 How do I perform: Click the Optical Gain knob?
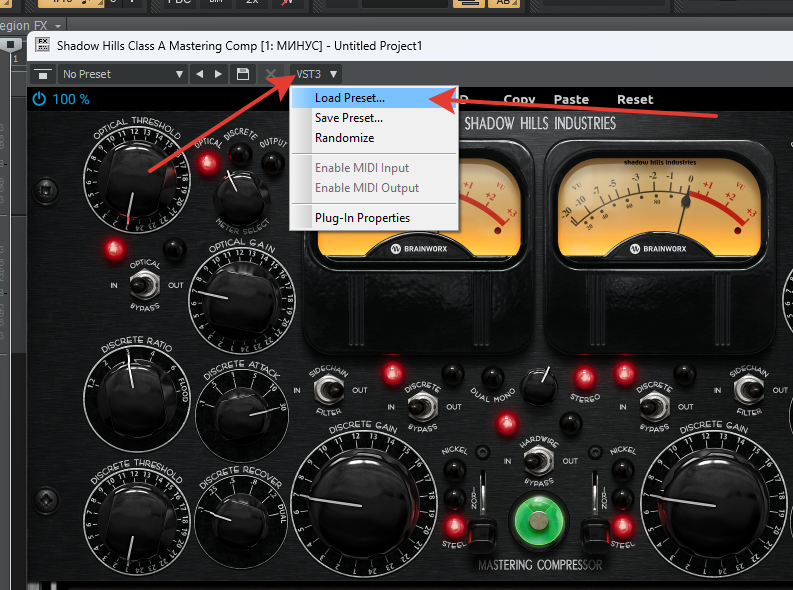click(x=242, y=301)
